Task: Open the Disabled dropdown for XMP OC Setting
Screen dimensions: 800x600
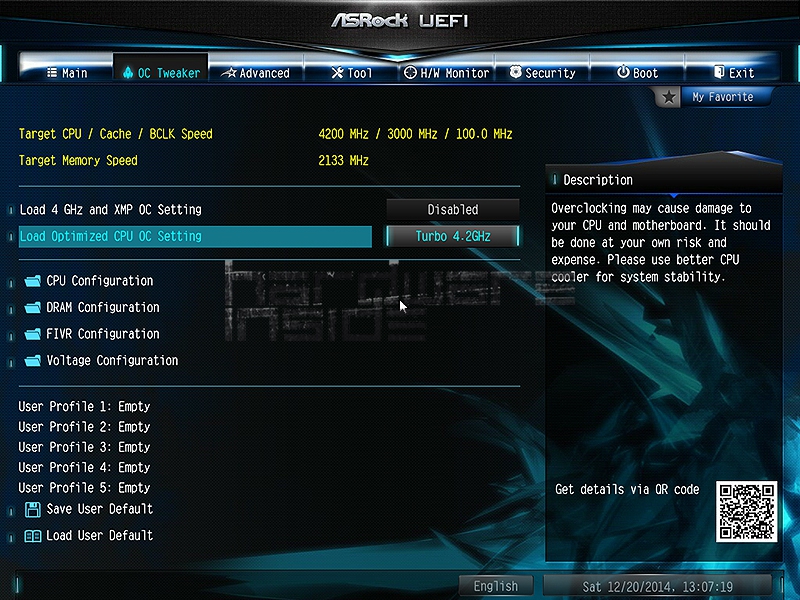Action: click(453, 209)
